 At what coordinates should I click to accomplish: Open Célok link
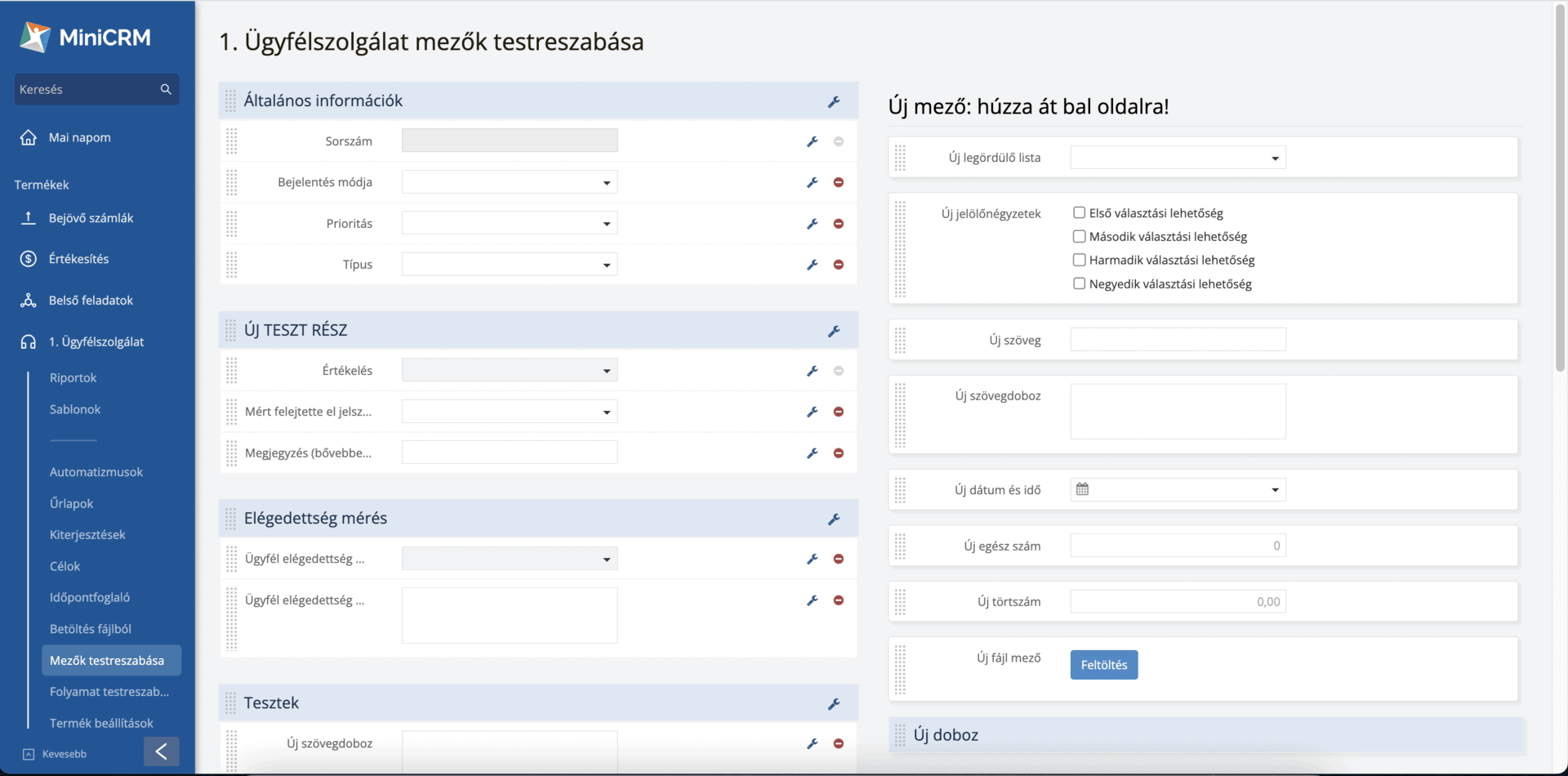click(x=65, y=566)
